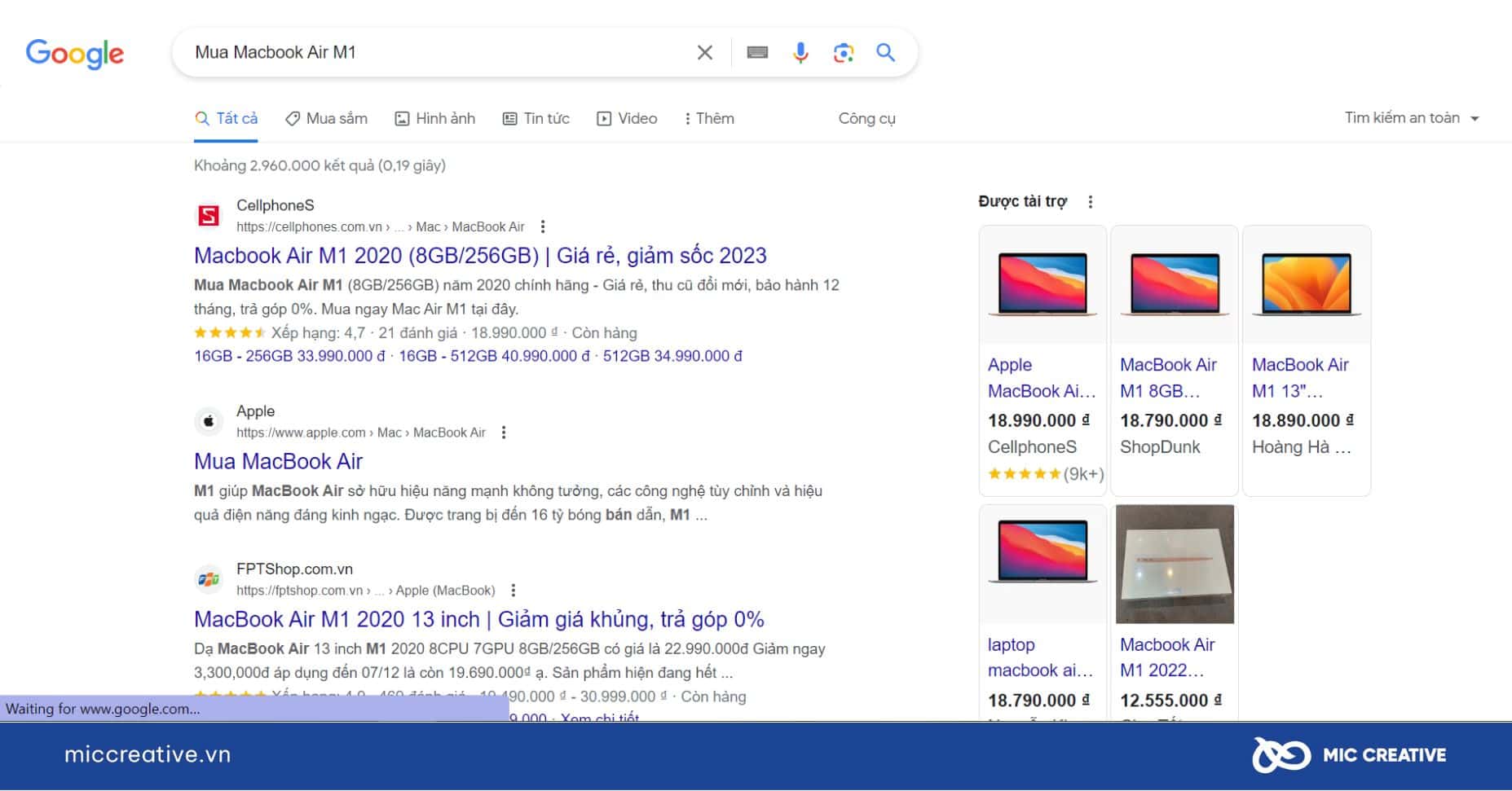The height and width of the screenshot is (791, 1512).
Task: Open options menu for Apple result
Action: click(504, 433)
